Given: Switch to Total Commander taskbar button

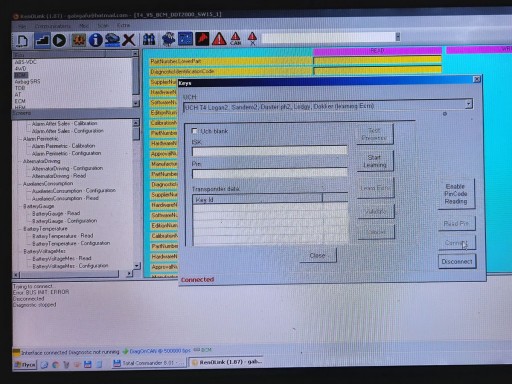Looking at the screenshot, I should tap(149, 363).
